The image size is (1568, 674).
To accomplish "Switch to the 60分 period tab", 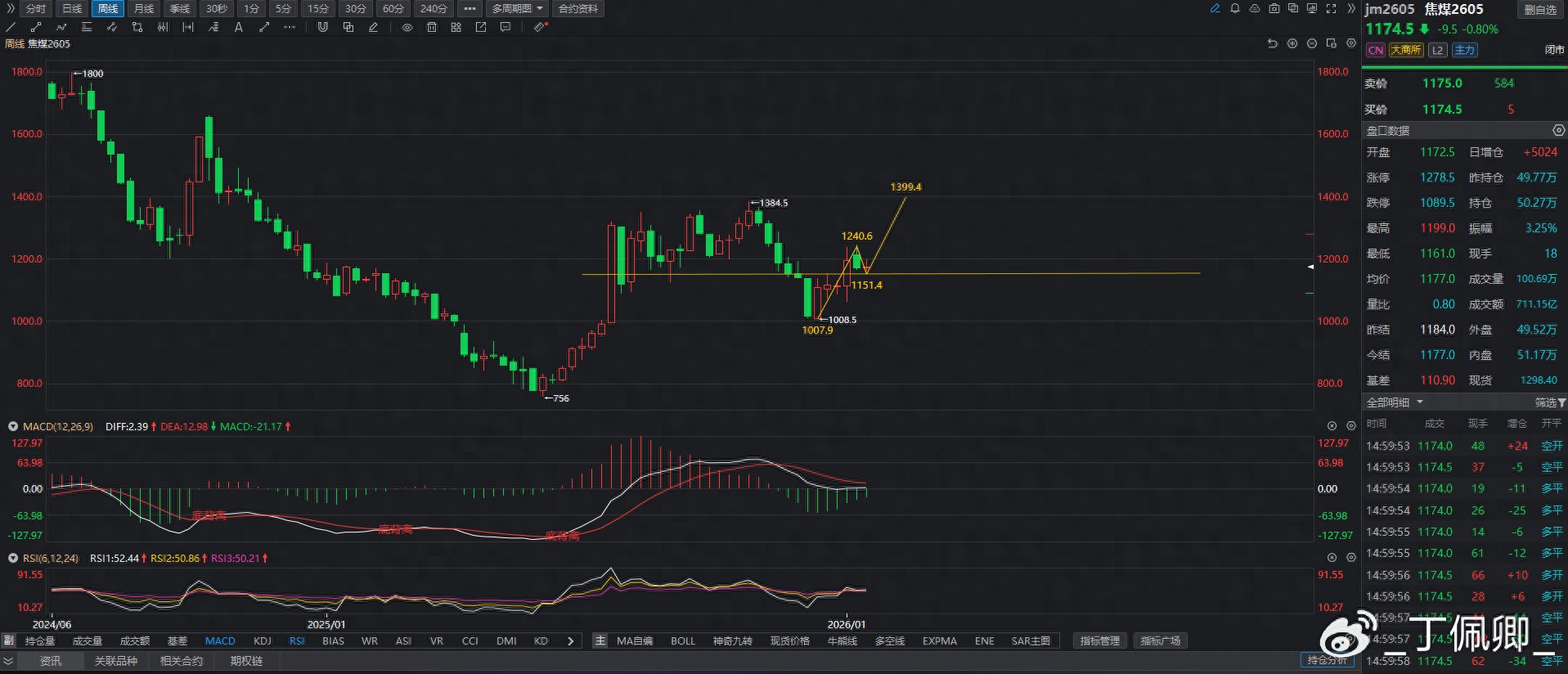I will 393,8.
